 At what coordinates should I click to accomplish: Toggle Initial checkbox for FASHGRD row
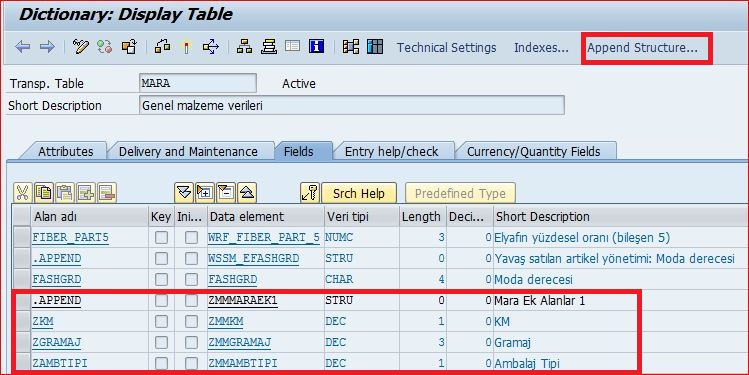[x=192, y=279]
